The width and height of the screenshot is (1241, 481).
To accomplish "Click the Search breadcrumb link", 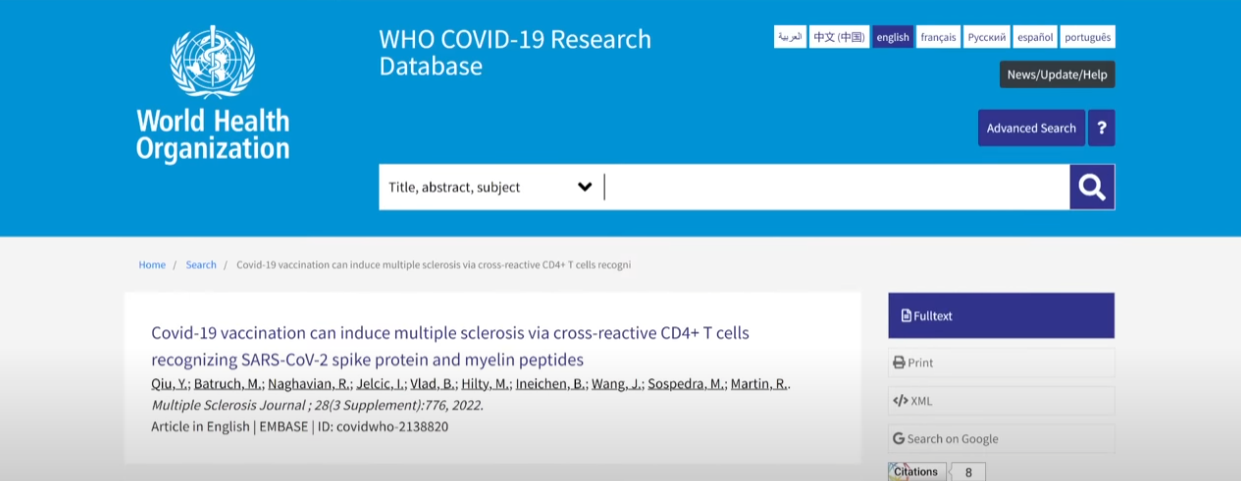I will pos(201,265).
